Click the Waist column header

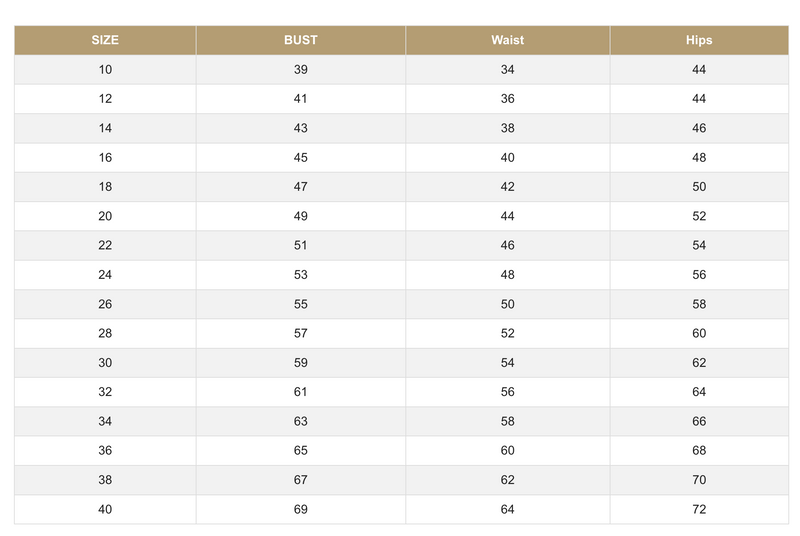pos(507,40)
